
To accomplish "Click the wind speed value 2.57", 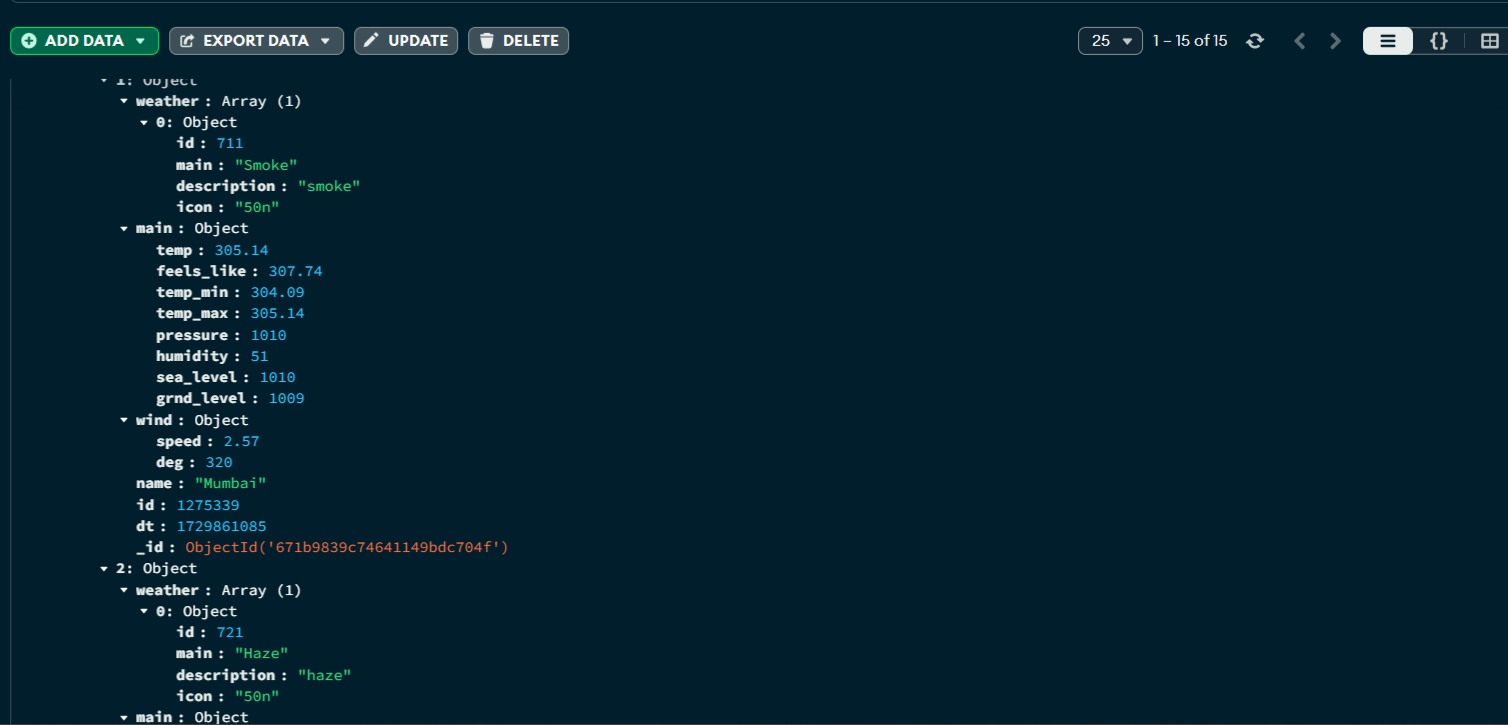I will pyautogui.click(x=242, y=441).
